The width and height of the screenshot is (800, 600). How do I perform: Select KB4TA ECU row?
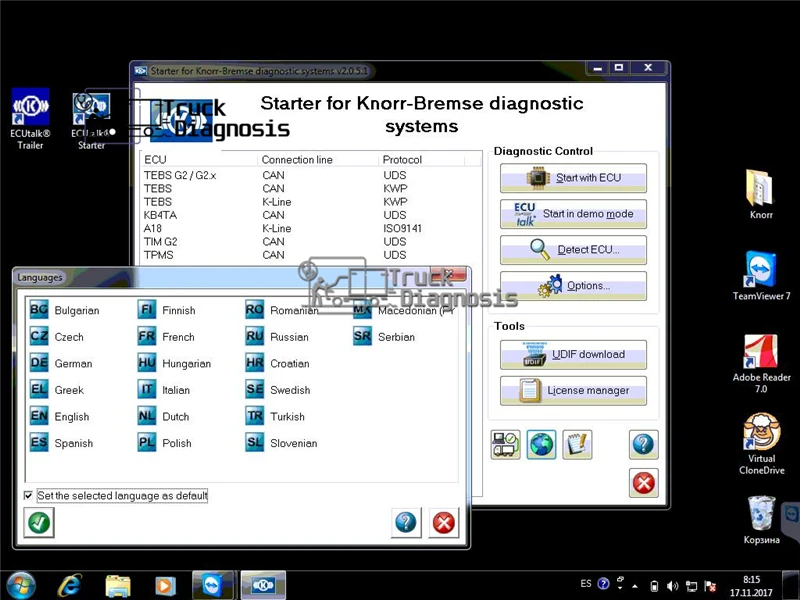click(x=310, y=215)
